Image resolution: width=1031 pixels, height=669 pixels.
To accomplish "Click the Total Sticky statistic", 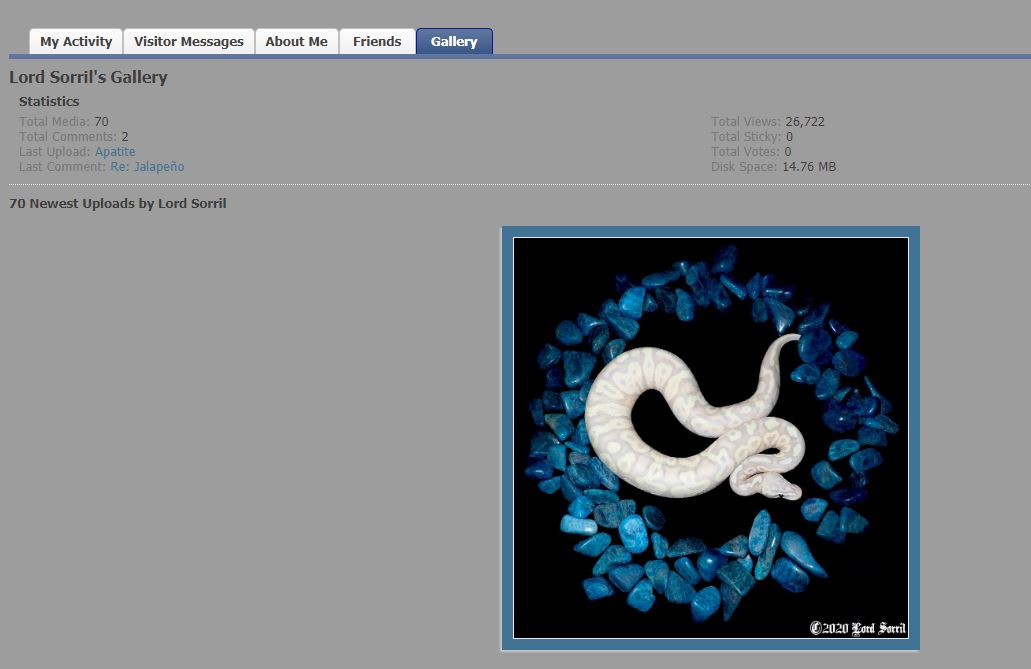I will (x=751, y=137).
